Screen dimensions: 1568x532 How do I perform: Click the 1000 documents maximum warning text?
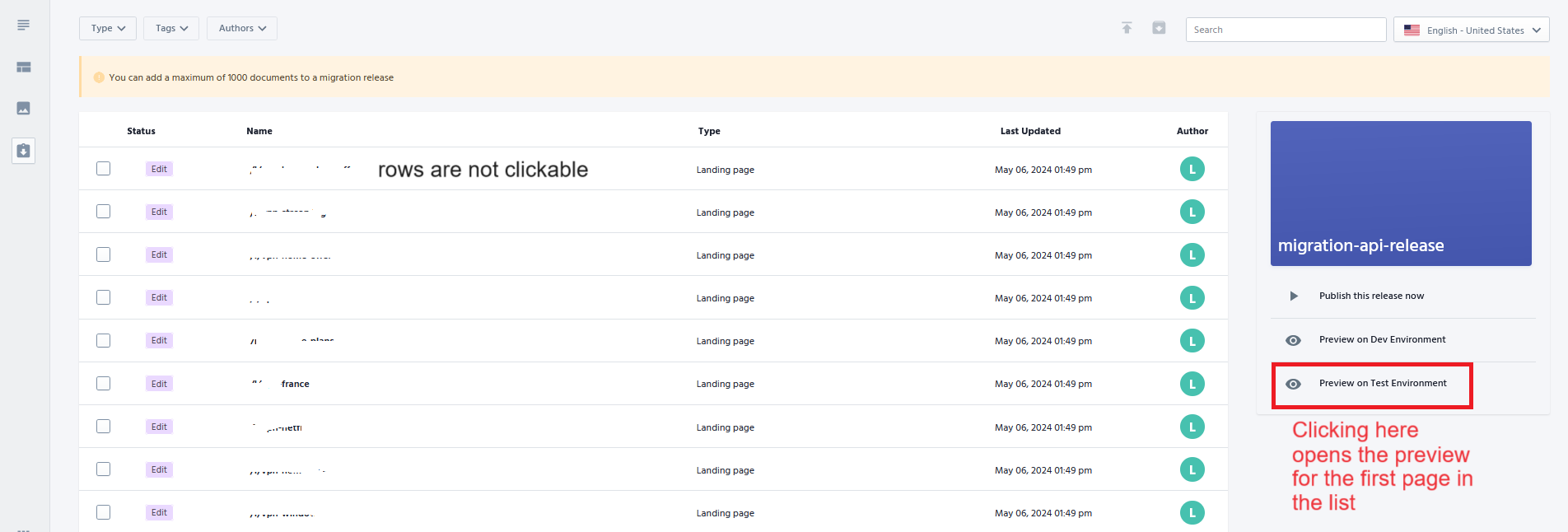pos(251,77)
